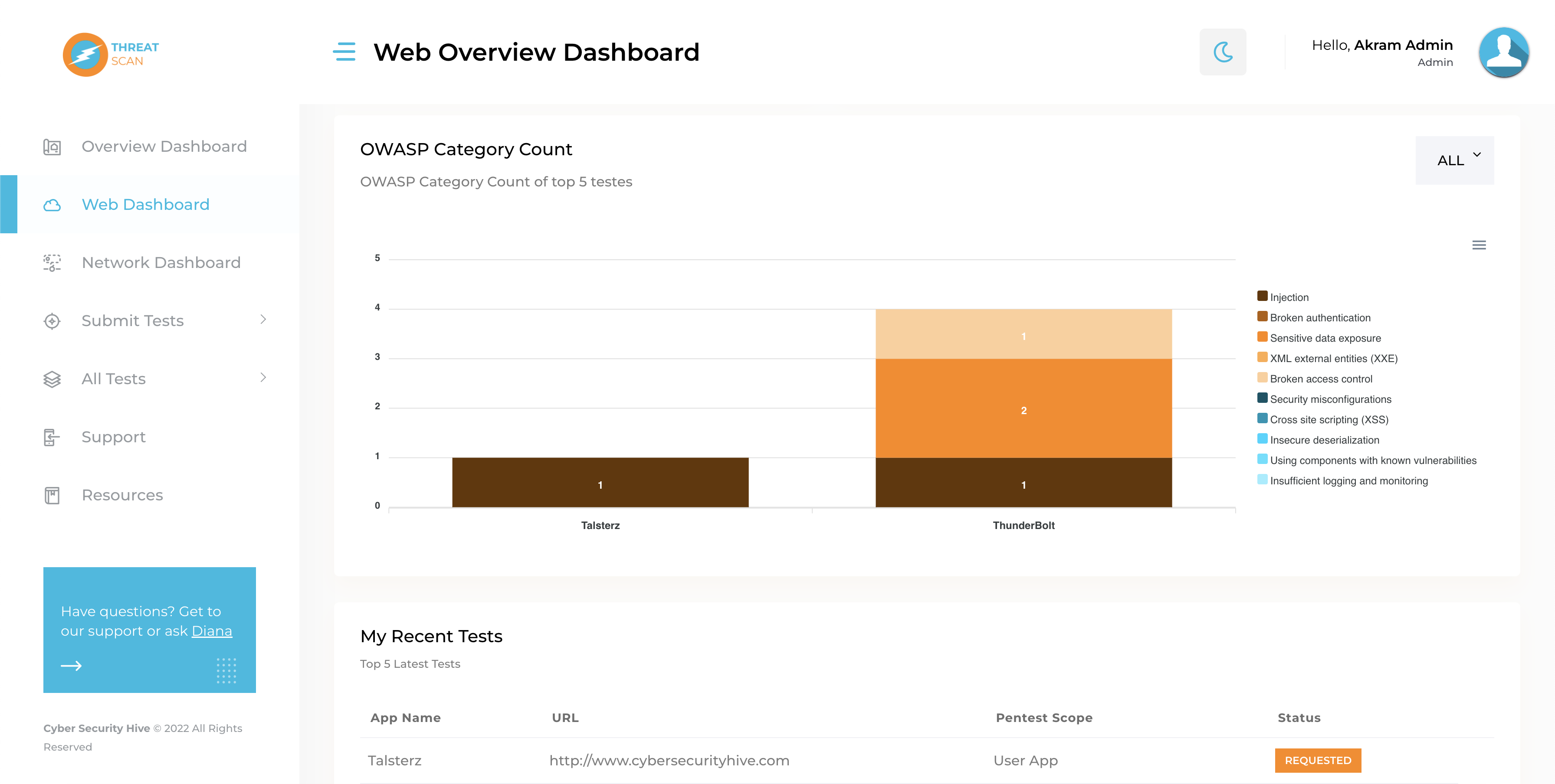Toggle dark mode with moon icon
The width and height of the screenshot is (1555, 784).
tap(1222, 52)
